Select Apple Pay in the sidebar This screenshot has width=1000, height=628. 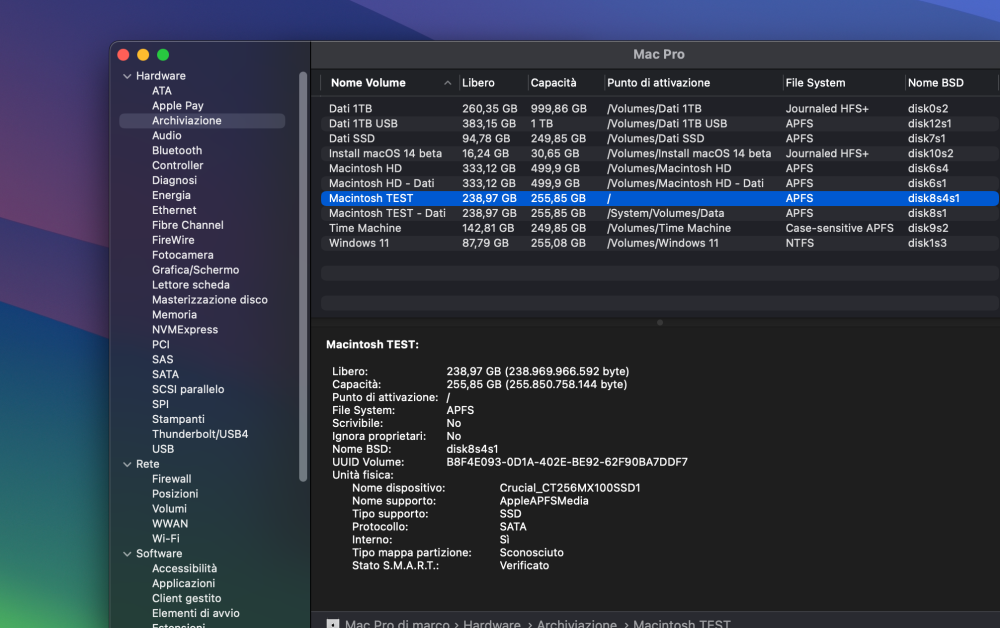tap(177, 106)
